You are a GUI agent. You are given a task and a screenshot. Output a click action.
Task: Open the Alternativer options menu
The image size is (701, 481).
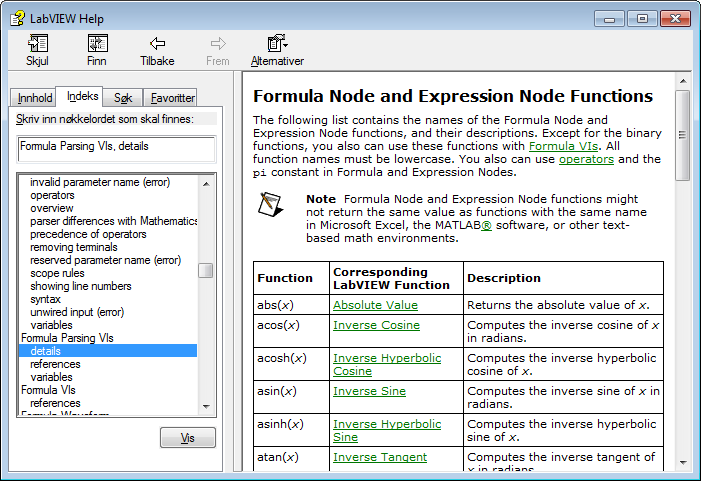click(x=277, y=50)
